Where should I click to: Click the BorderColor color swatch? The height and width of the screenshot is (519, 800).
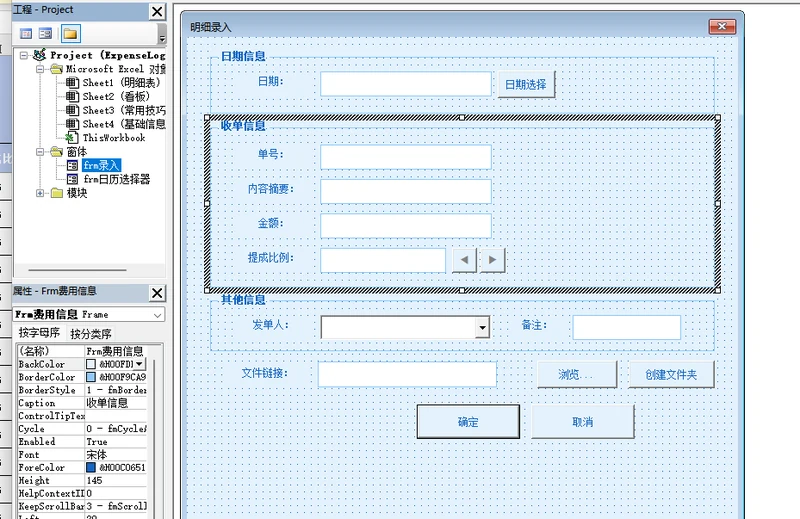click(x=91, y=377)
